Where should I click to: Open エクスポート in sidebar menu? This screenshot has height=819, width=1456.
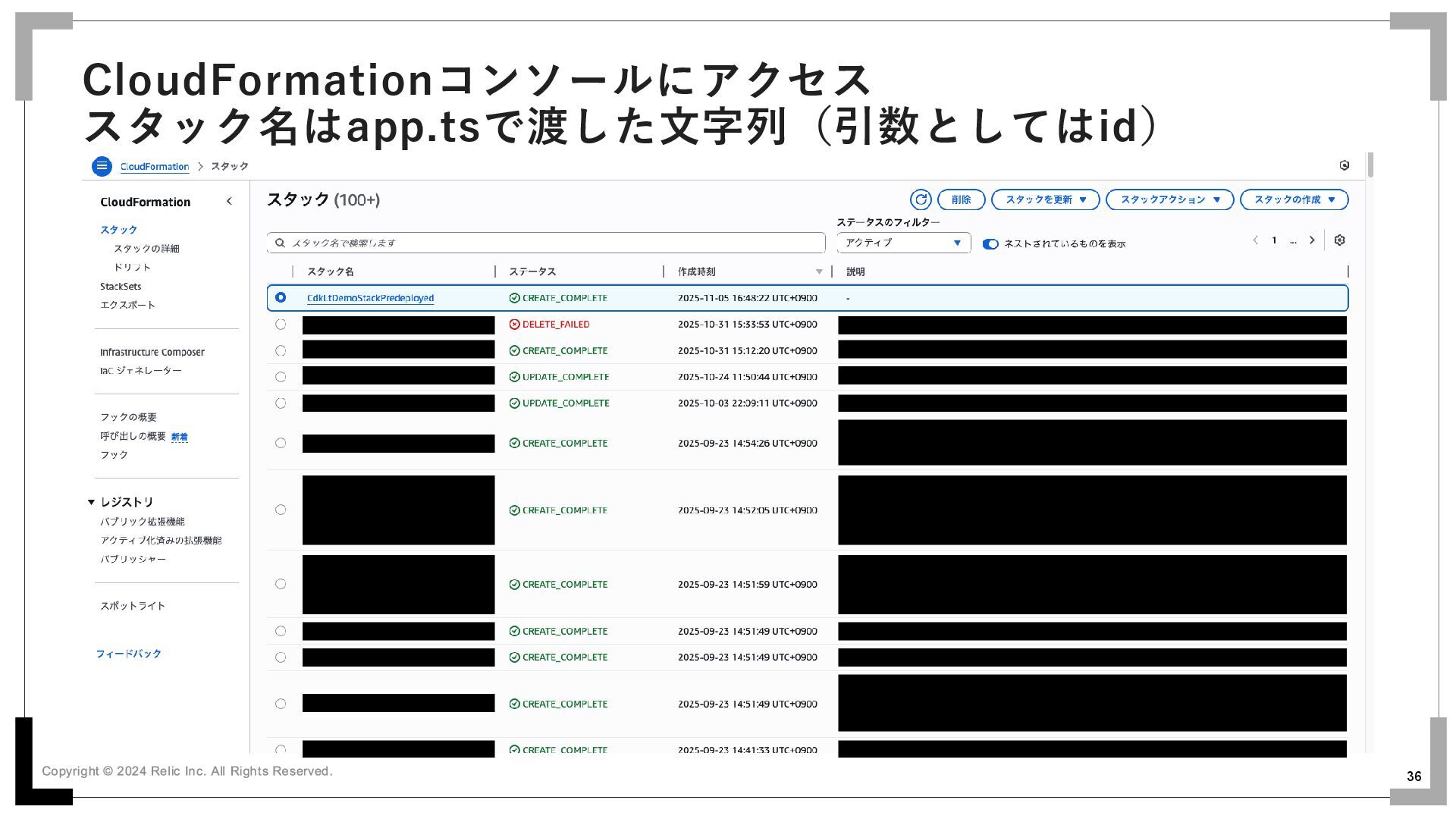[x=127, y=305]
